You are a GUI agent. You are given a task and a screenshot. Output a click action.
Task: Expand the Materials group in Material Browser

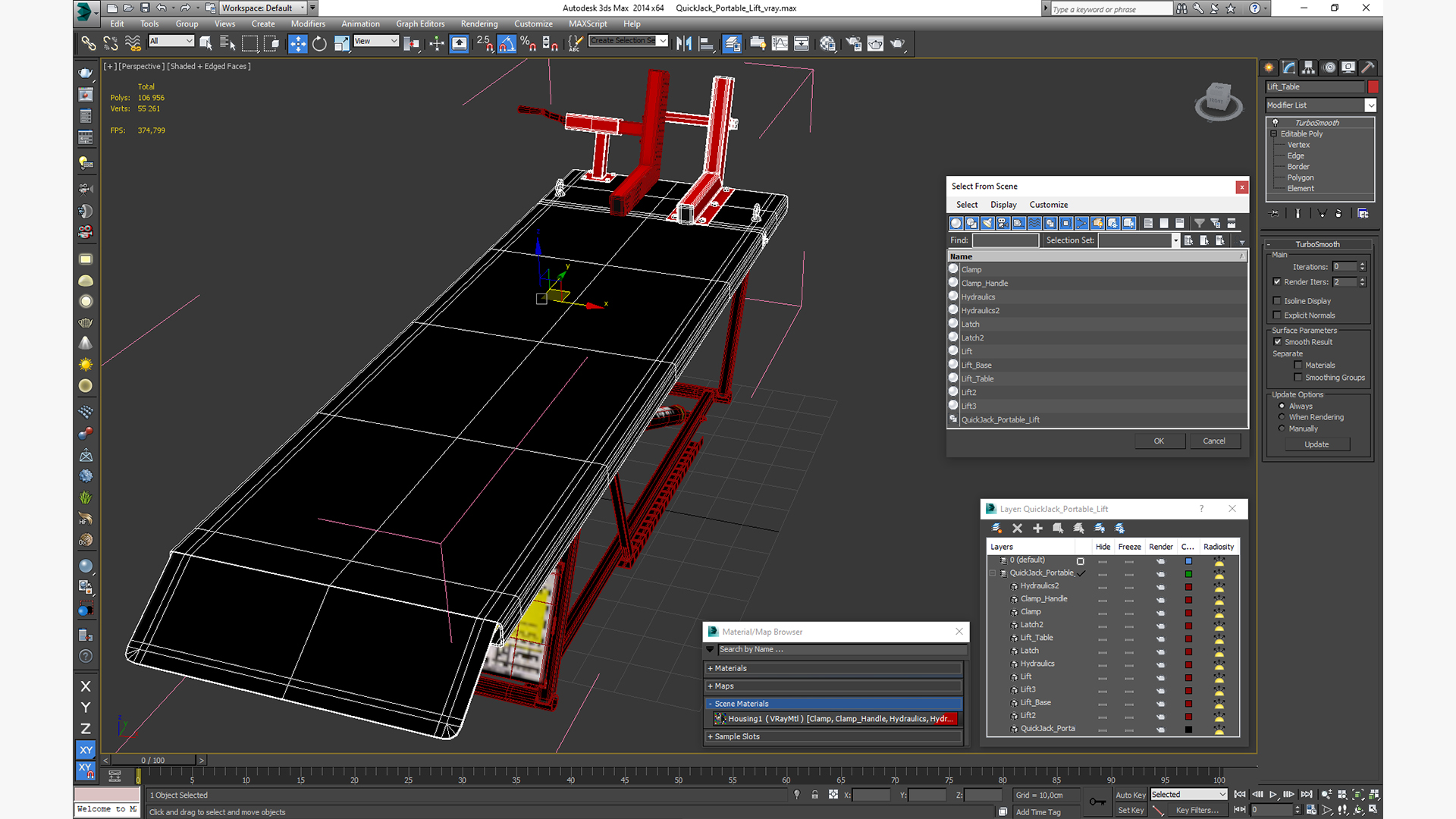(x=834, y=669)
